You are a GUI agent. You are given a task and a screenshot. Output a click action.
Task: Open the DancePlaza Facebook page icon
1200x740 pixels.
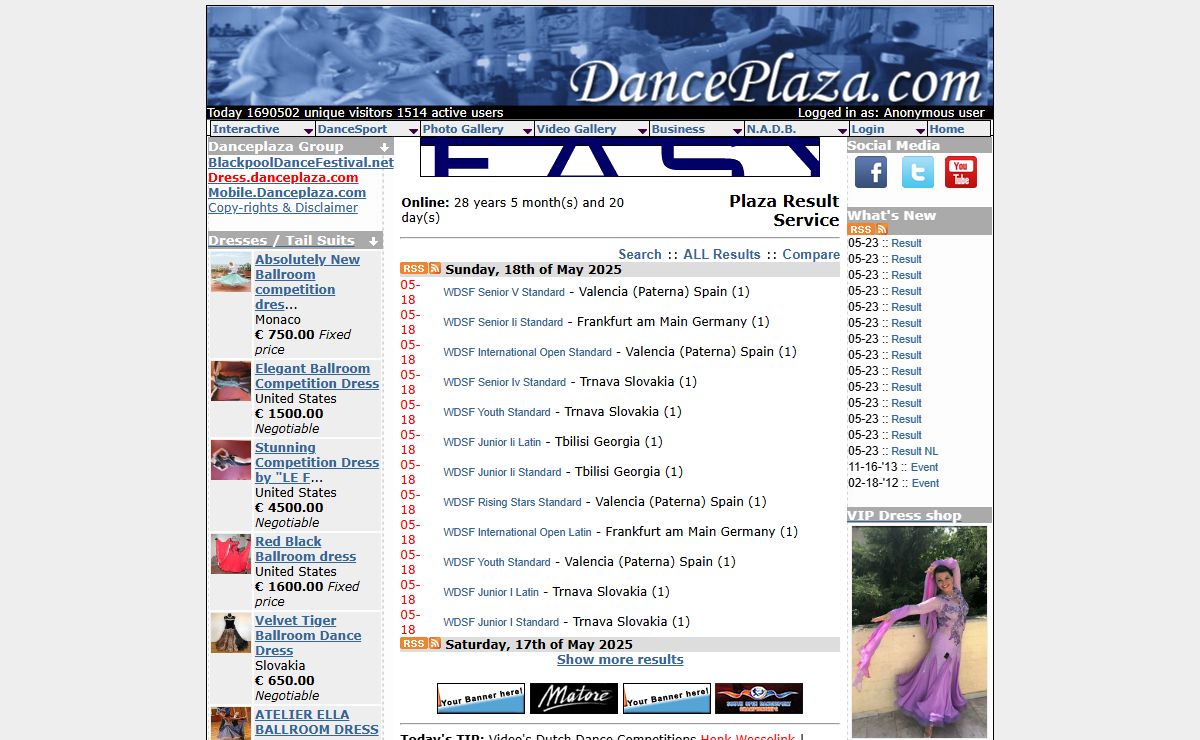click(x=871, y=172)
